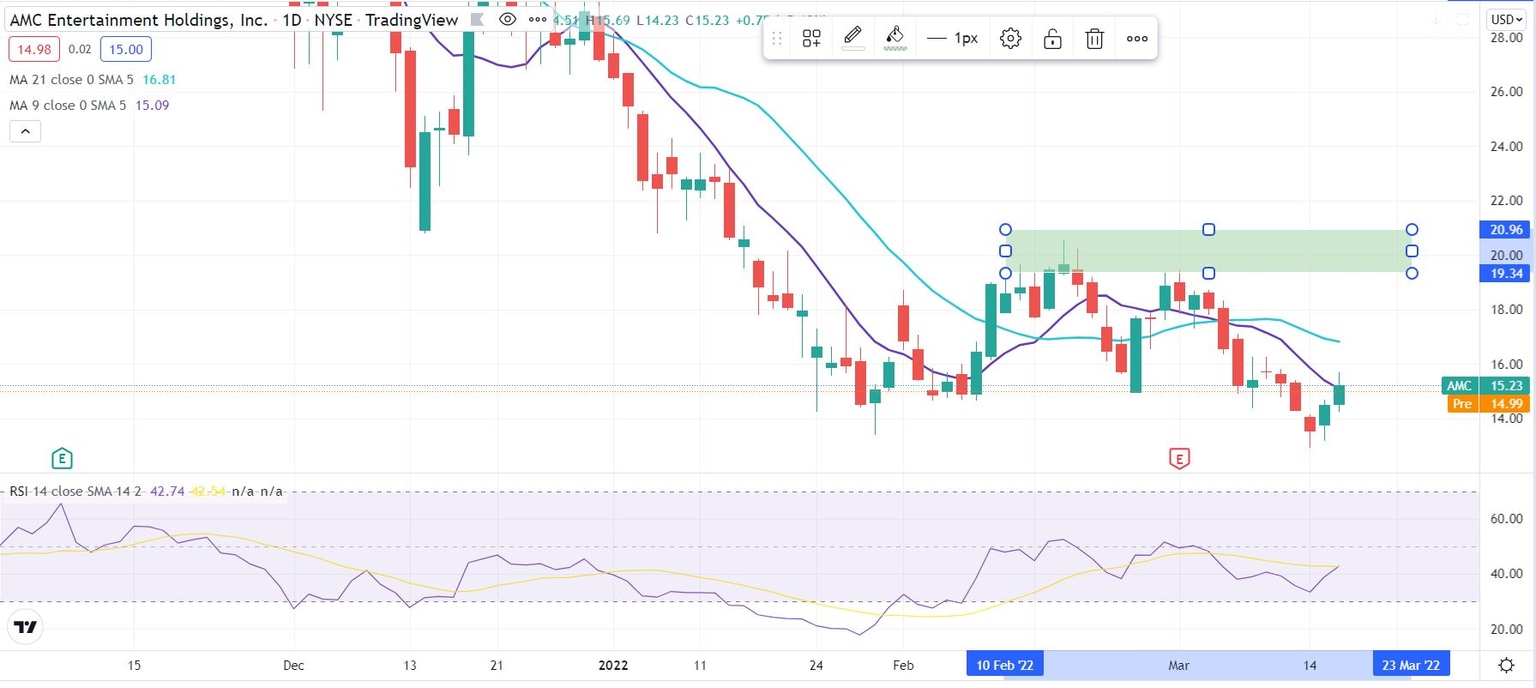Open the chart settings gear at bottom right
The image size is (1536, 688).
point(1506,664)
